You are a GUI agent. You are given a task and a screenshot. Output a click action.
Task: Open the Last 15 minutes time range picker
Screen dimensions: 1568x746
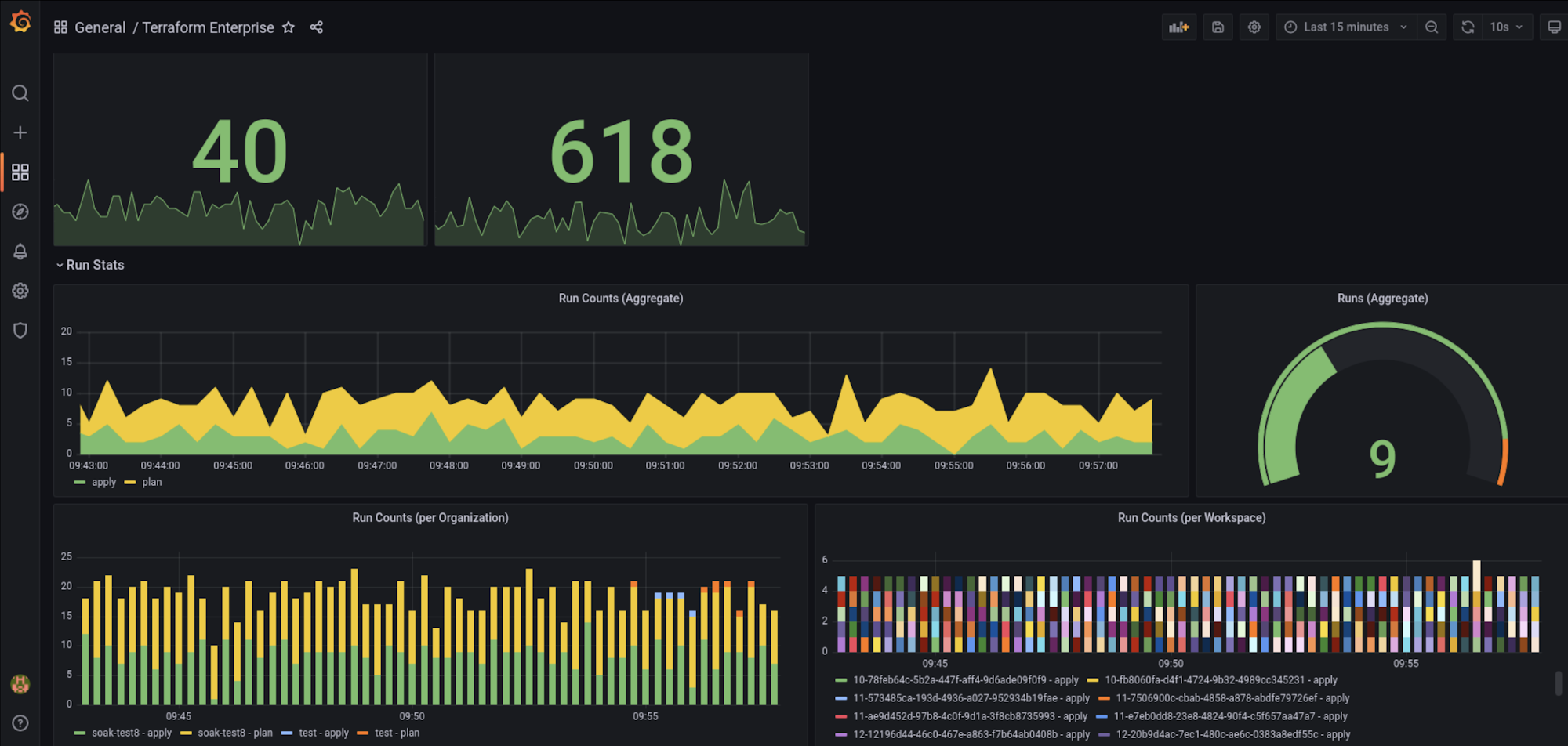point(1345,27)
